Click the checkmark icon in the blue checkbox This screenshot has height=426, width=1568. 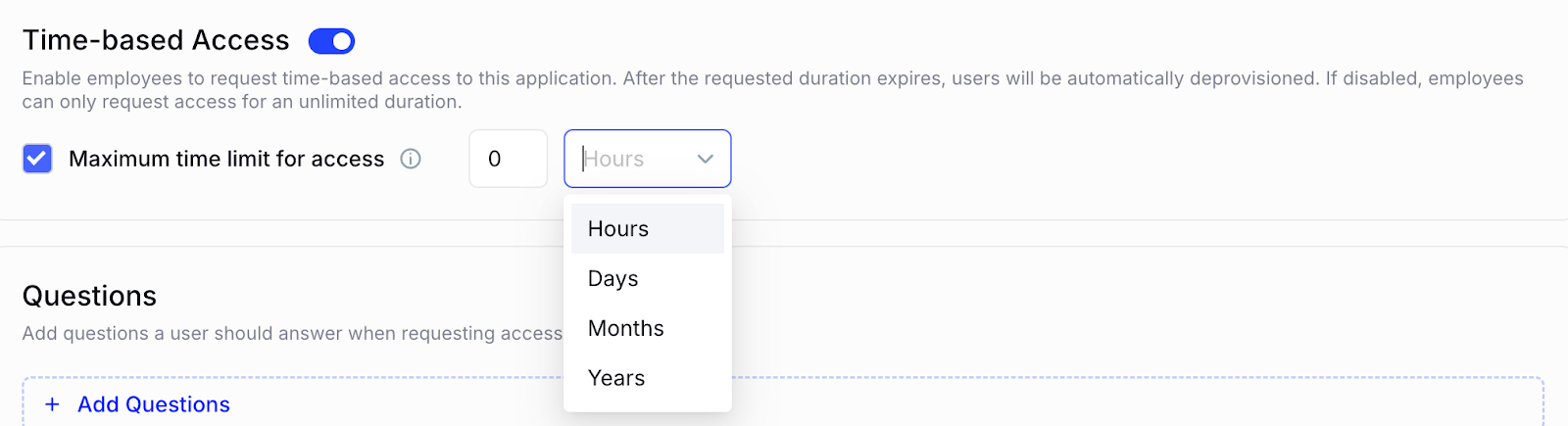click(x=37, y=159)
